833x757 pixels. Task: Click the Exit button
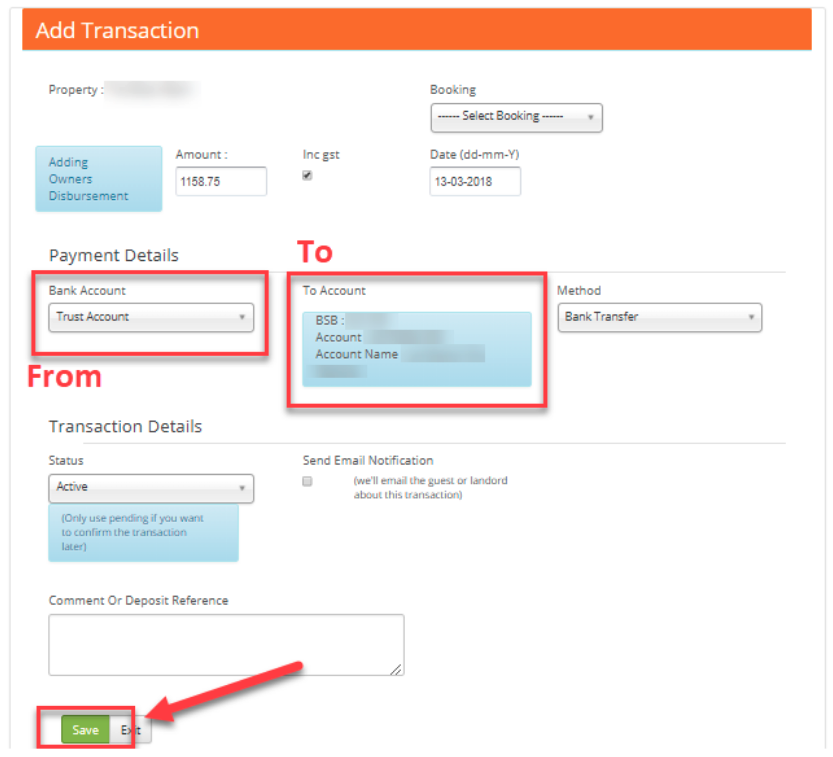pyautogui.click(x=129, y=729)
